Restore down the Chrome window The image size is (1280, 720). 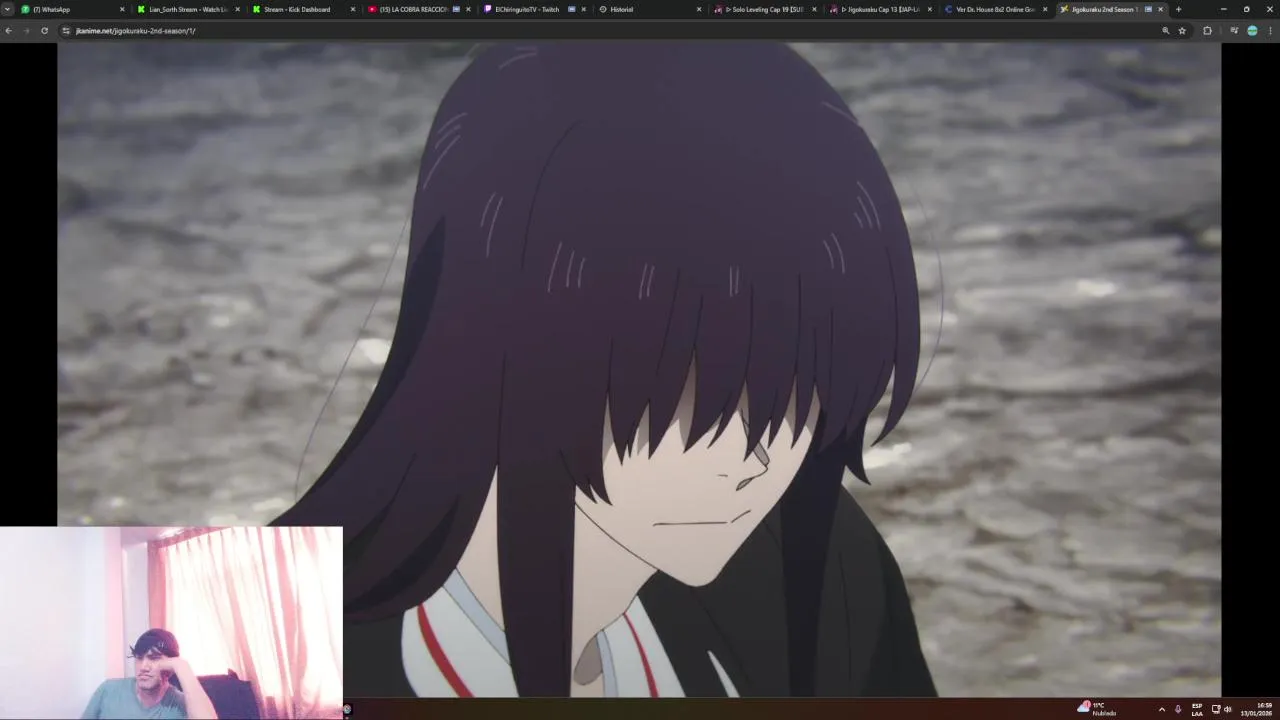1246,9
